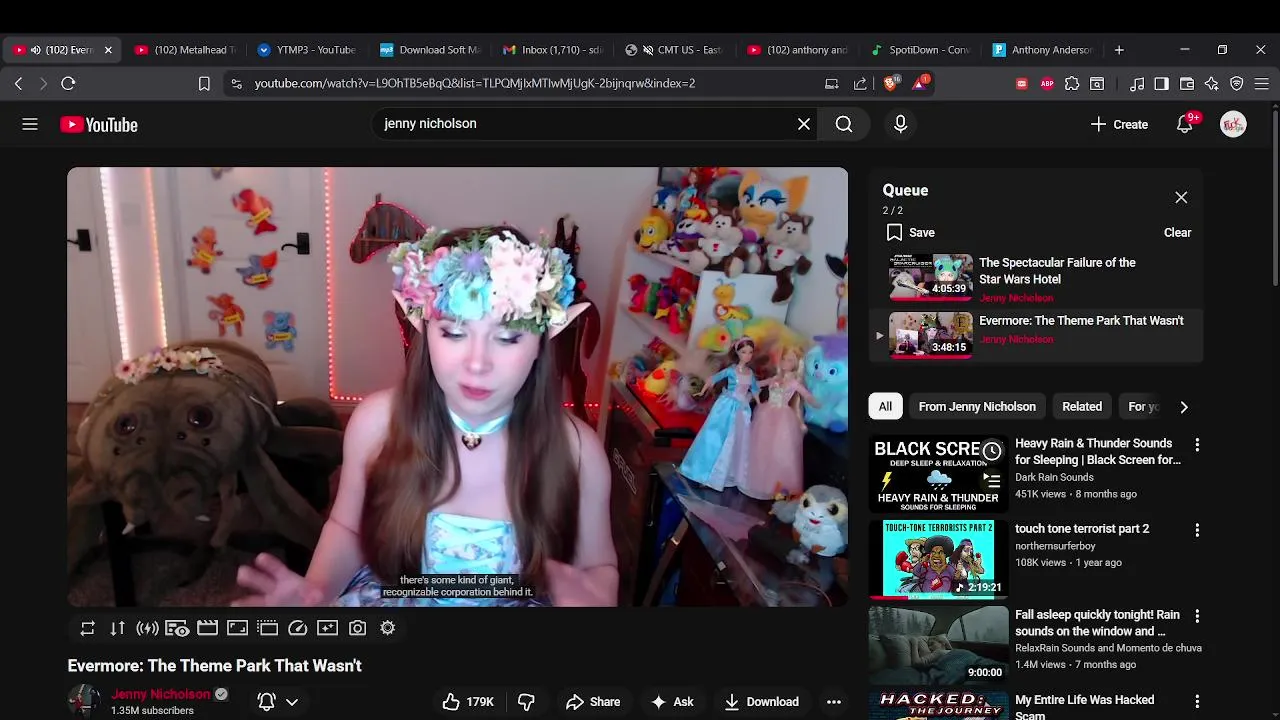Select the From Jenny Nicholson chip

click(x=977, y=407)
